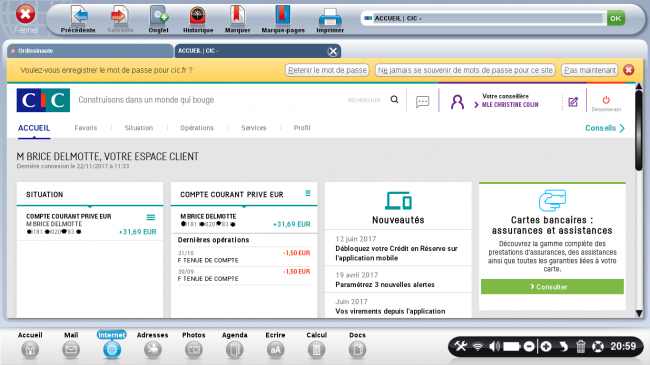
Task: Open Vos virements depuis l'application news
Action: [390, 311]
